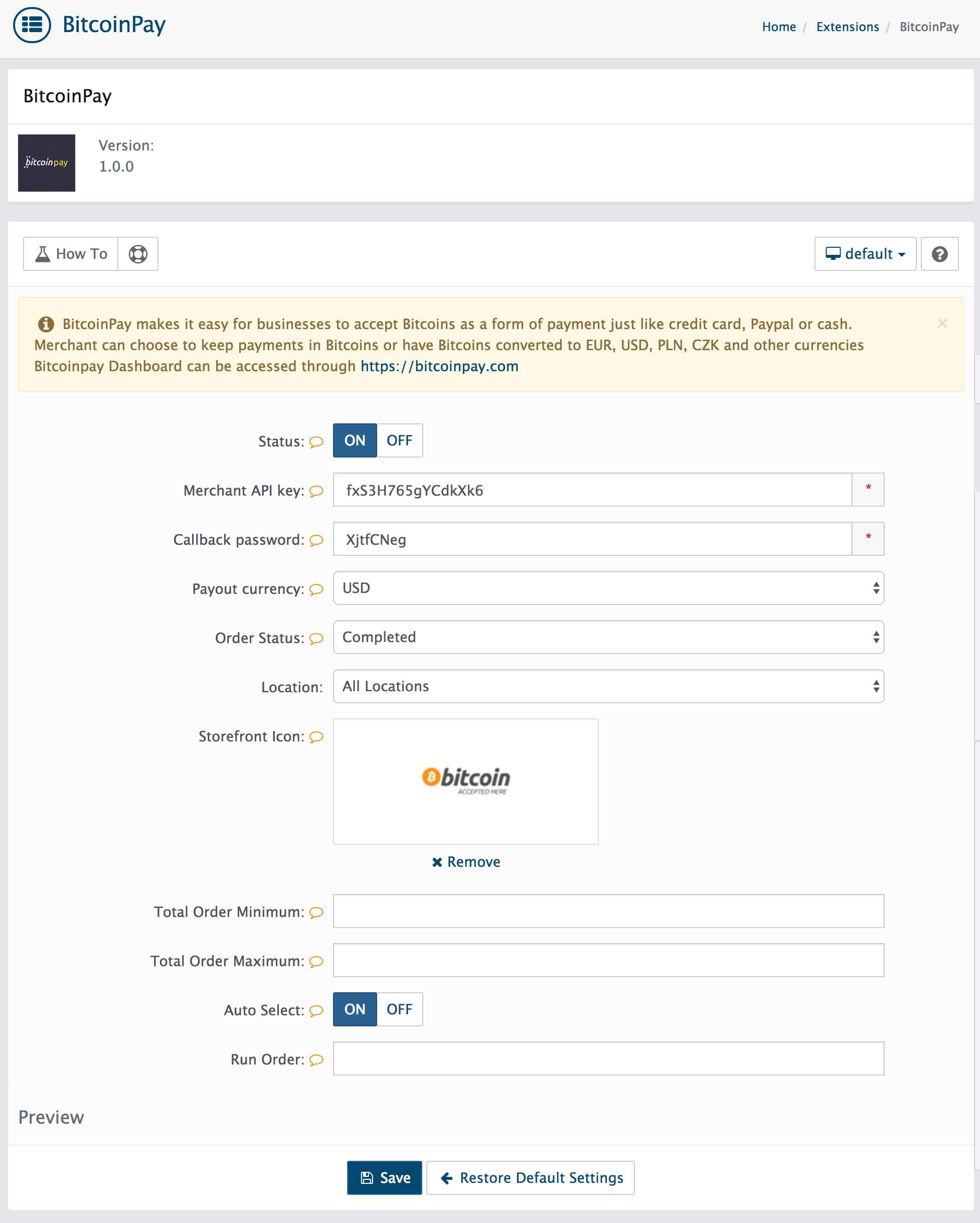Go to Extensions breadcrumb
The image size is (980, 1223).
847,27
